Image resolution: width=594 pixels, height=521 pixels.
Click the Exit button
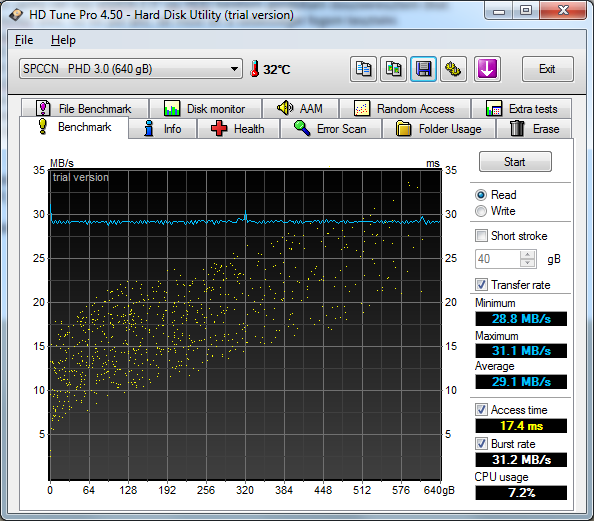click(x=547, y=69)
